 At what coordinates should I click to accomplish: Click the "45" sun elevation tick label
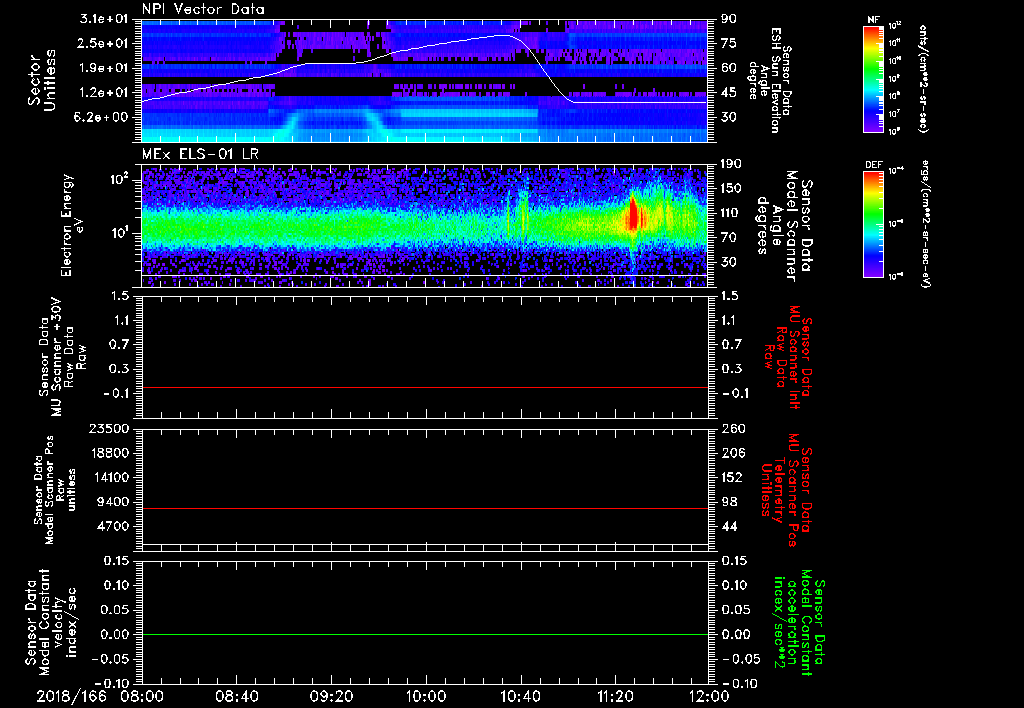click(x=728, y=93)
